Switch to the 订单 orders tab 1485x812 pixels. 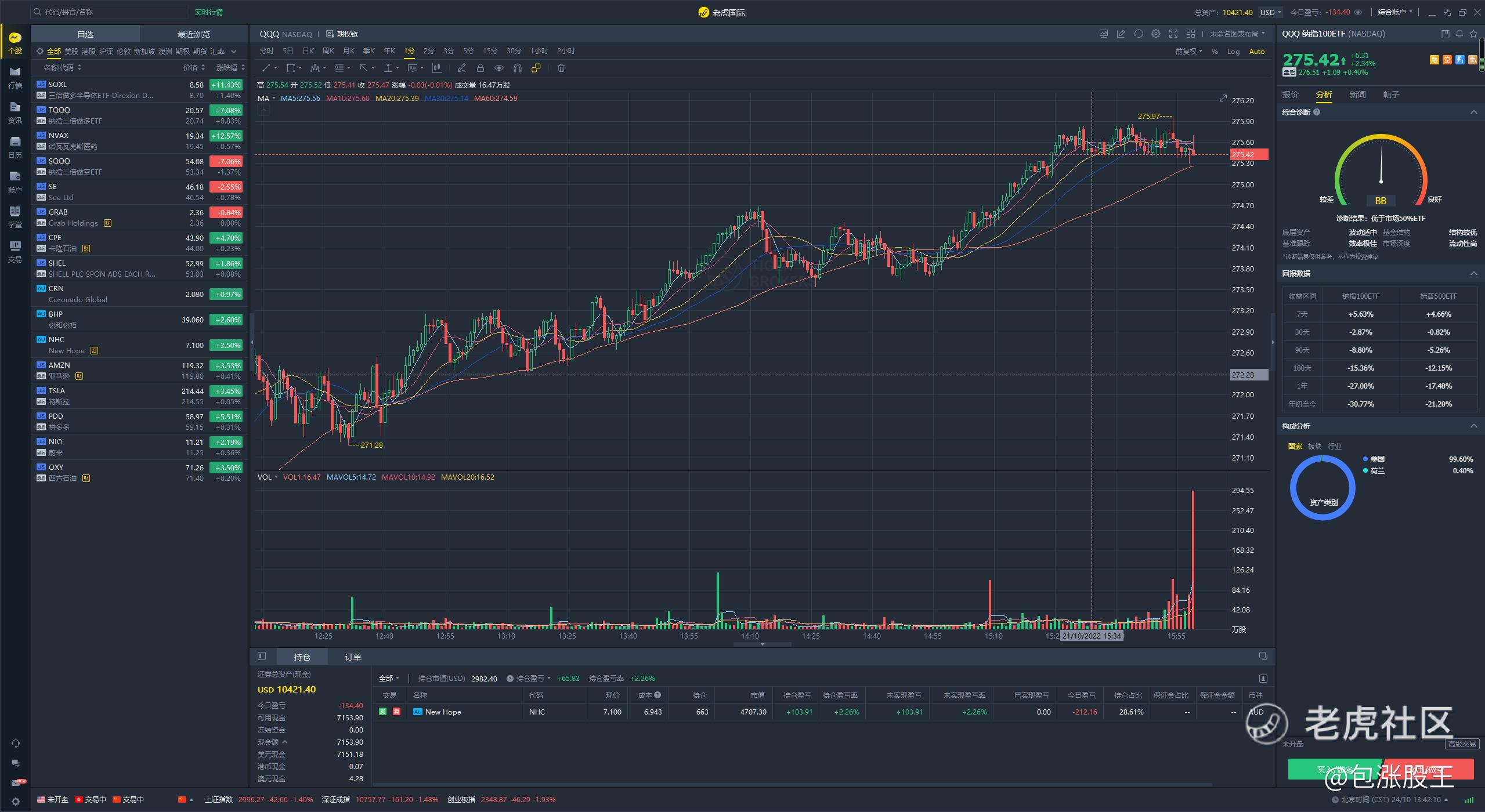click(x=353, y=657)
